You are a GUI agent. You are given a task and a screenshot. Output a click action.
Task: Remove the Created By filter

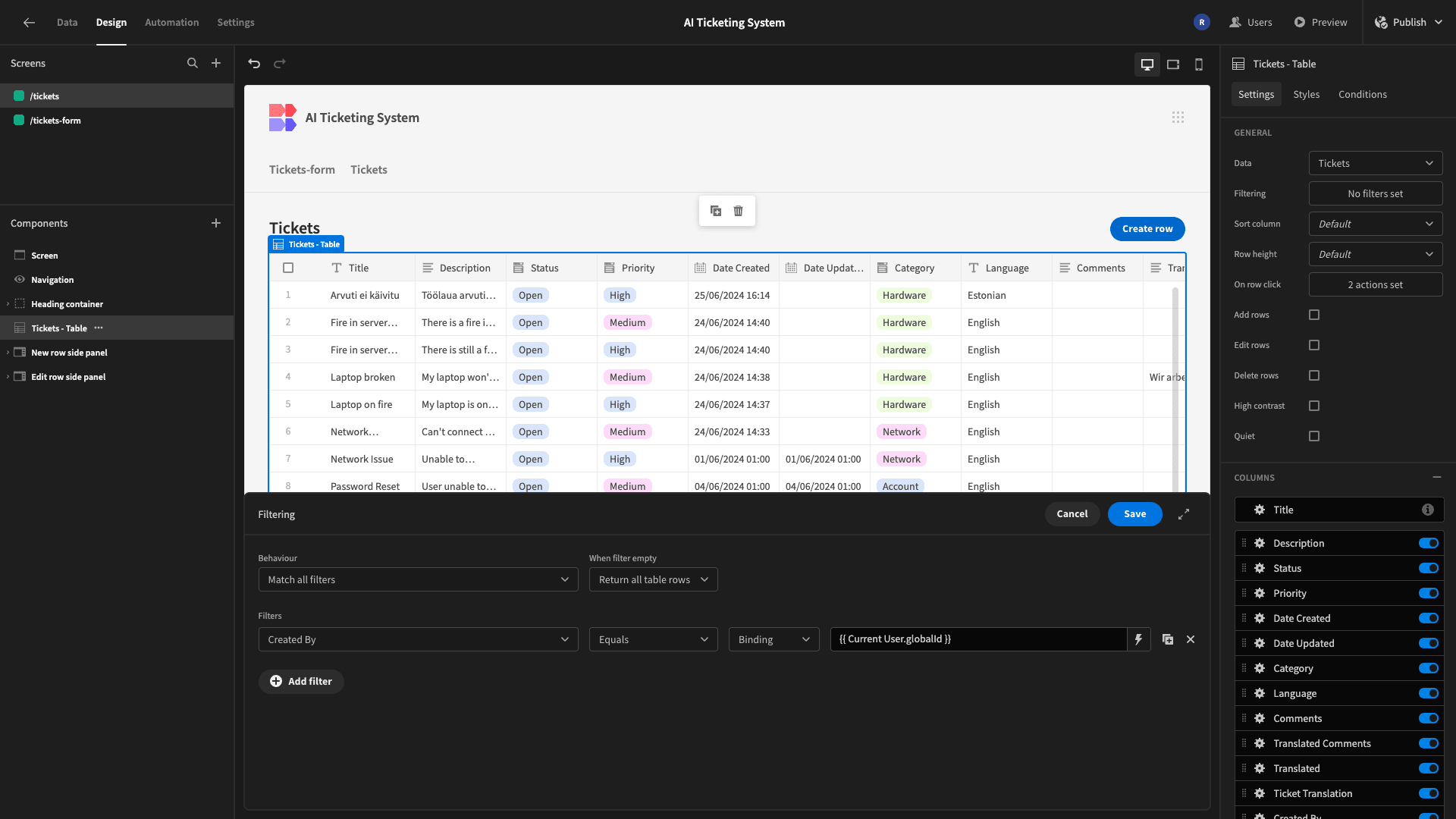click(1191, 639)
